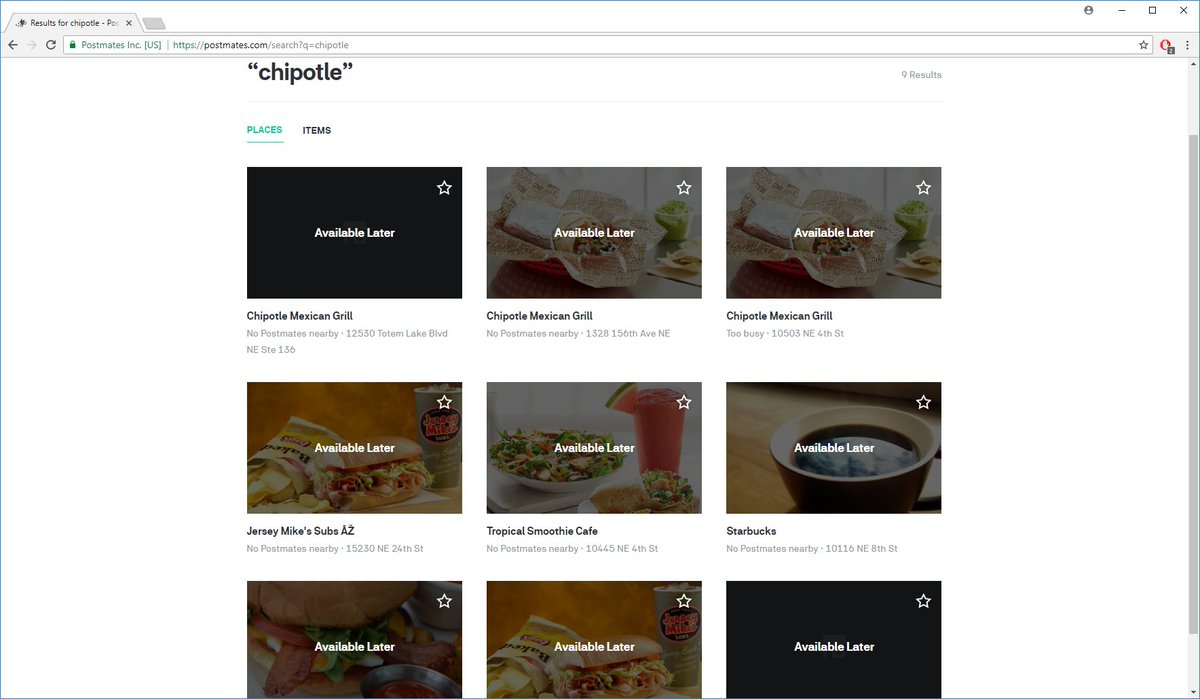
Task: Reload the Postmates search page
Action: pos(51,45)
